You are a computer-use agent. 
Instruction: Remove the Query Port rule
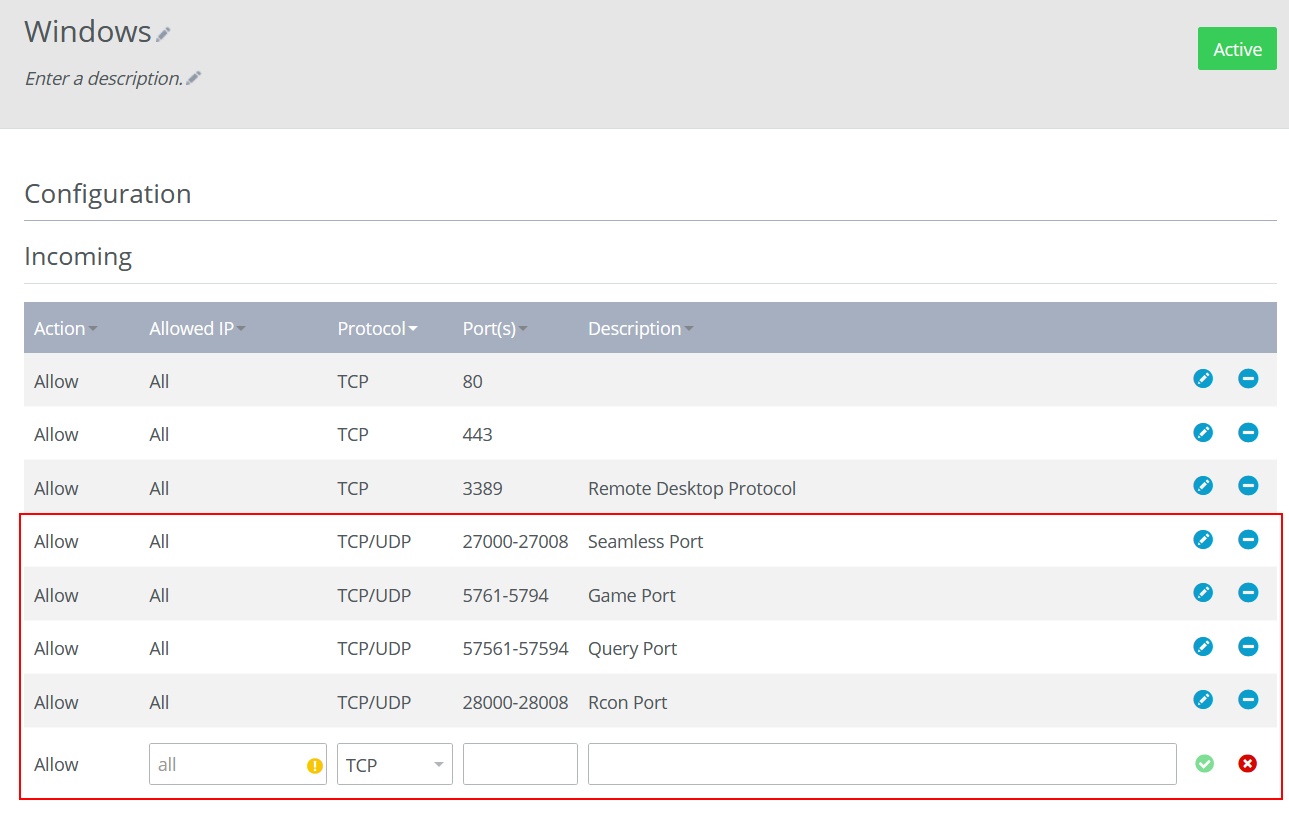[1248, 647]
